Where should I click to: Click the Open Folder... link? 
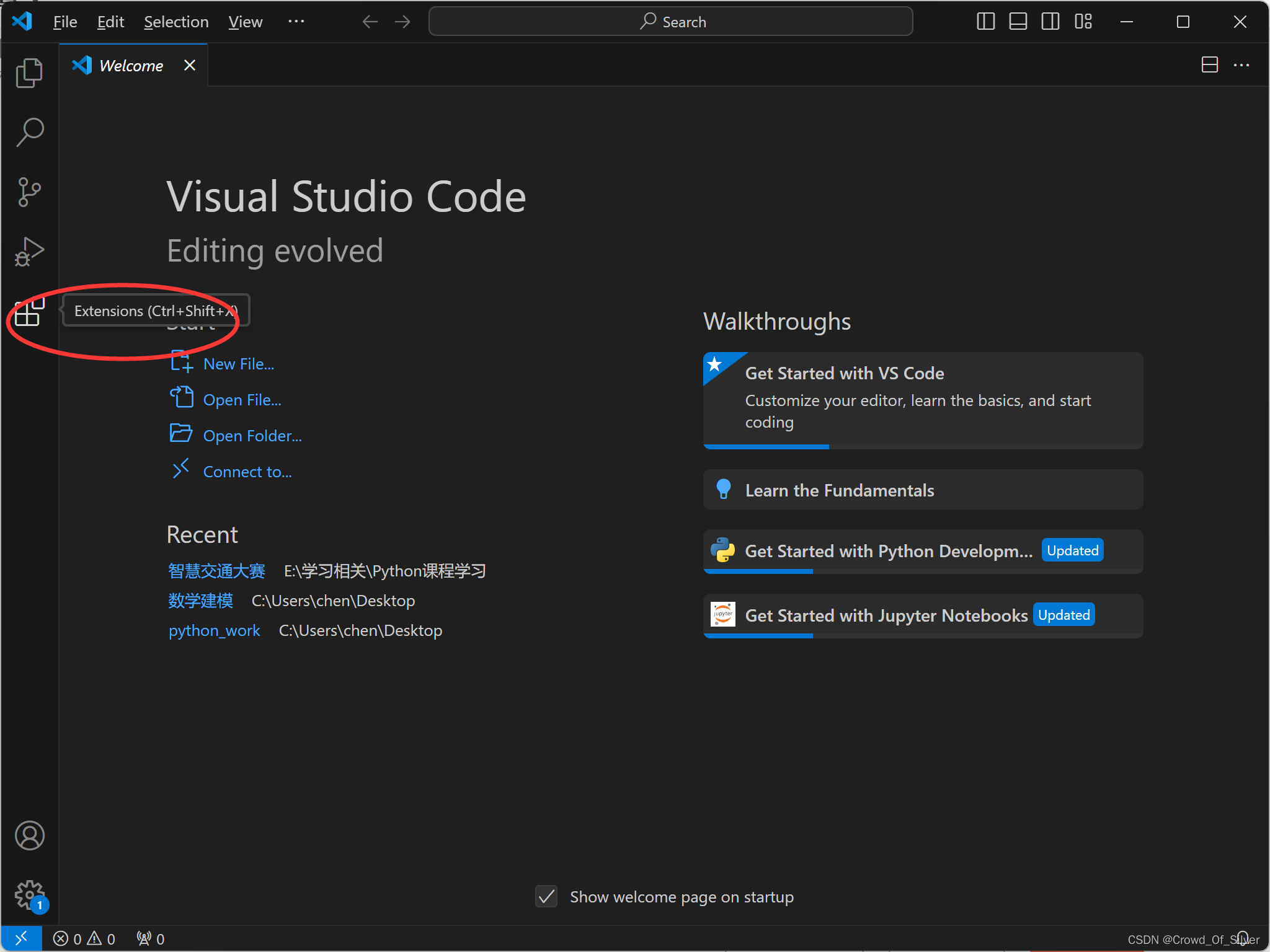(x=252, y=436)
